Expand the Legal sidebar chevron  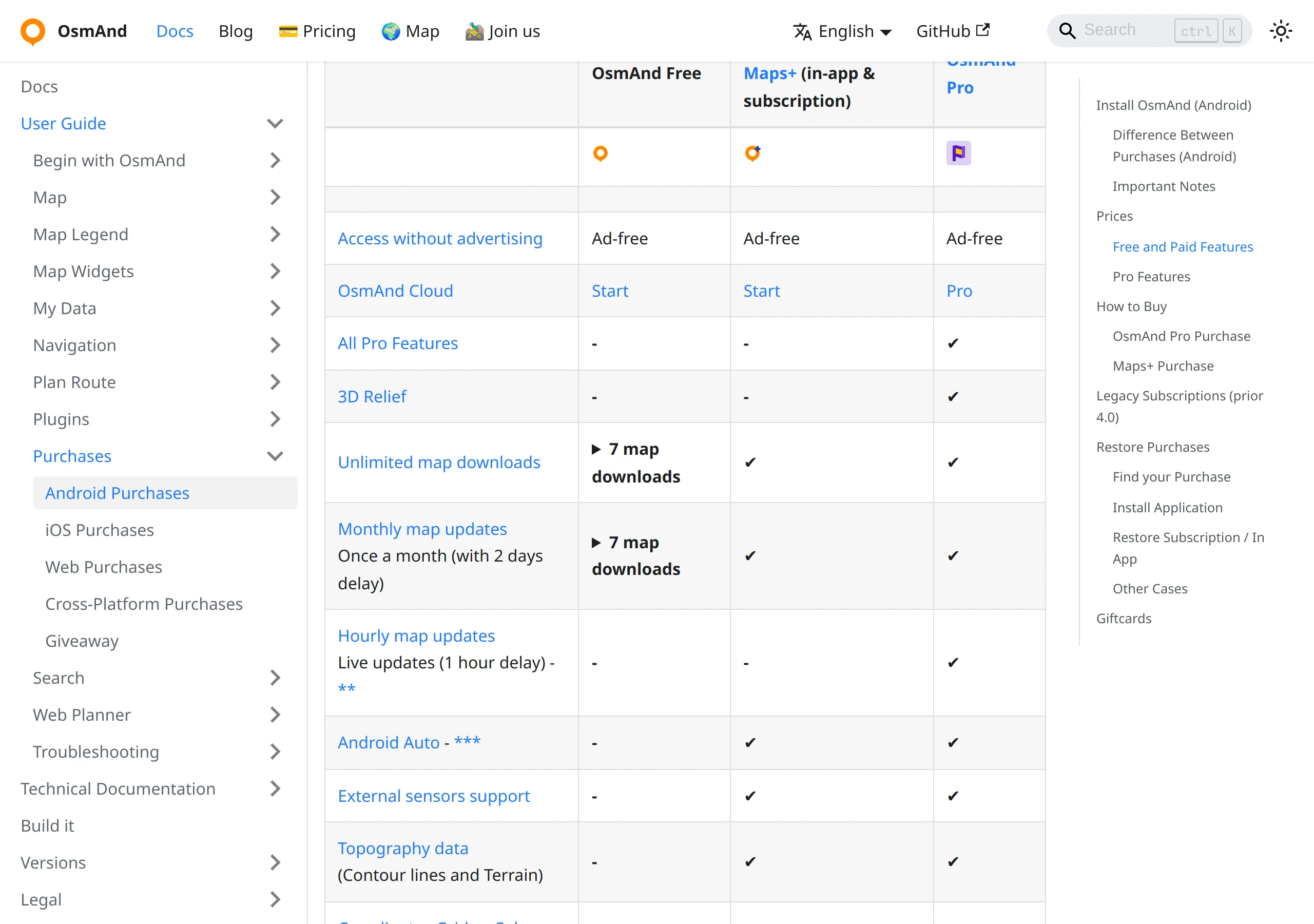pyautogui.click(x=275, y=899)
